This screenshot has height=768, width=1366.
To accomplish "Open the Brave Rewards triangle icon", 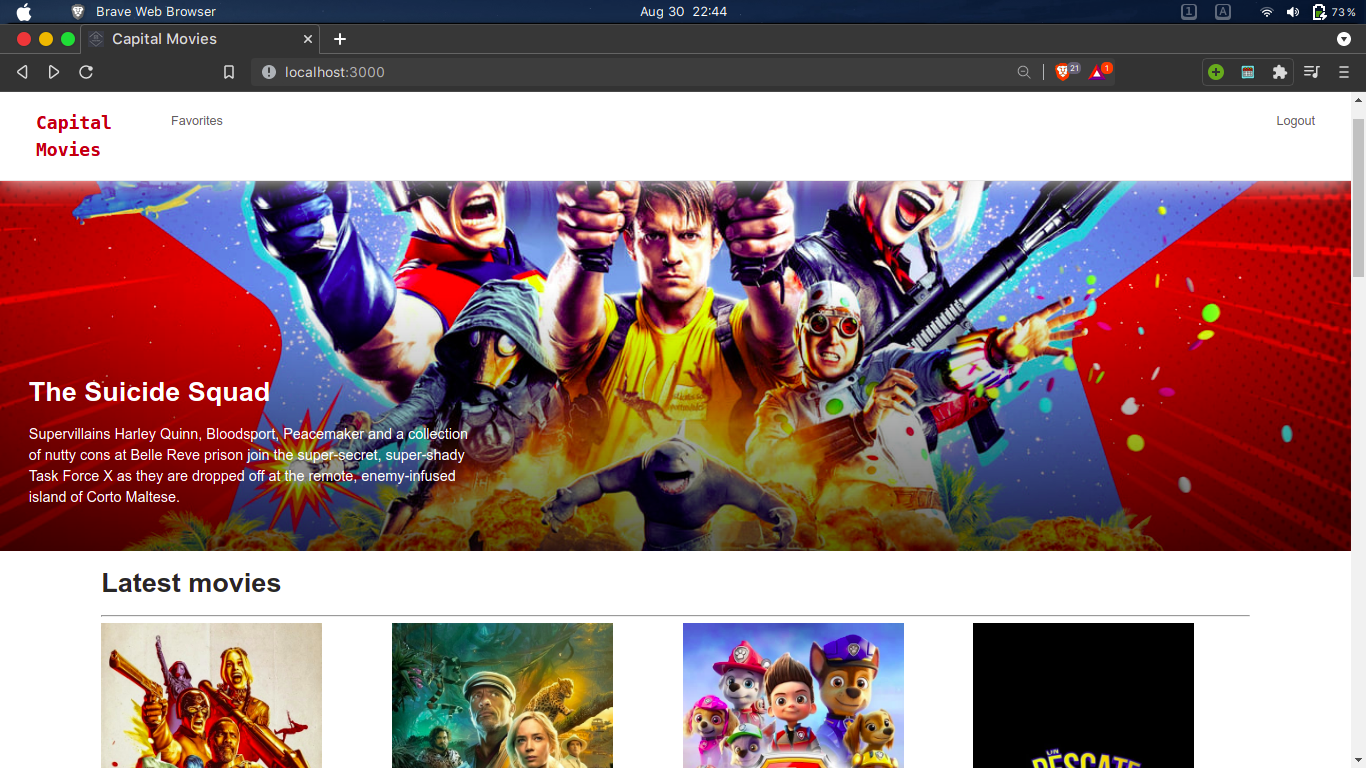I will pos(1098,72).
